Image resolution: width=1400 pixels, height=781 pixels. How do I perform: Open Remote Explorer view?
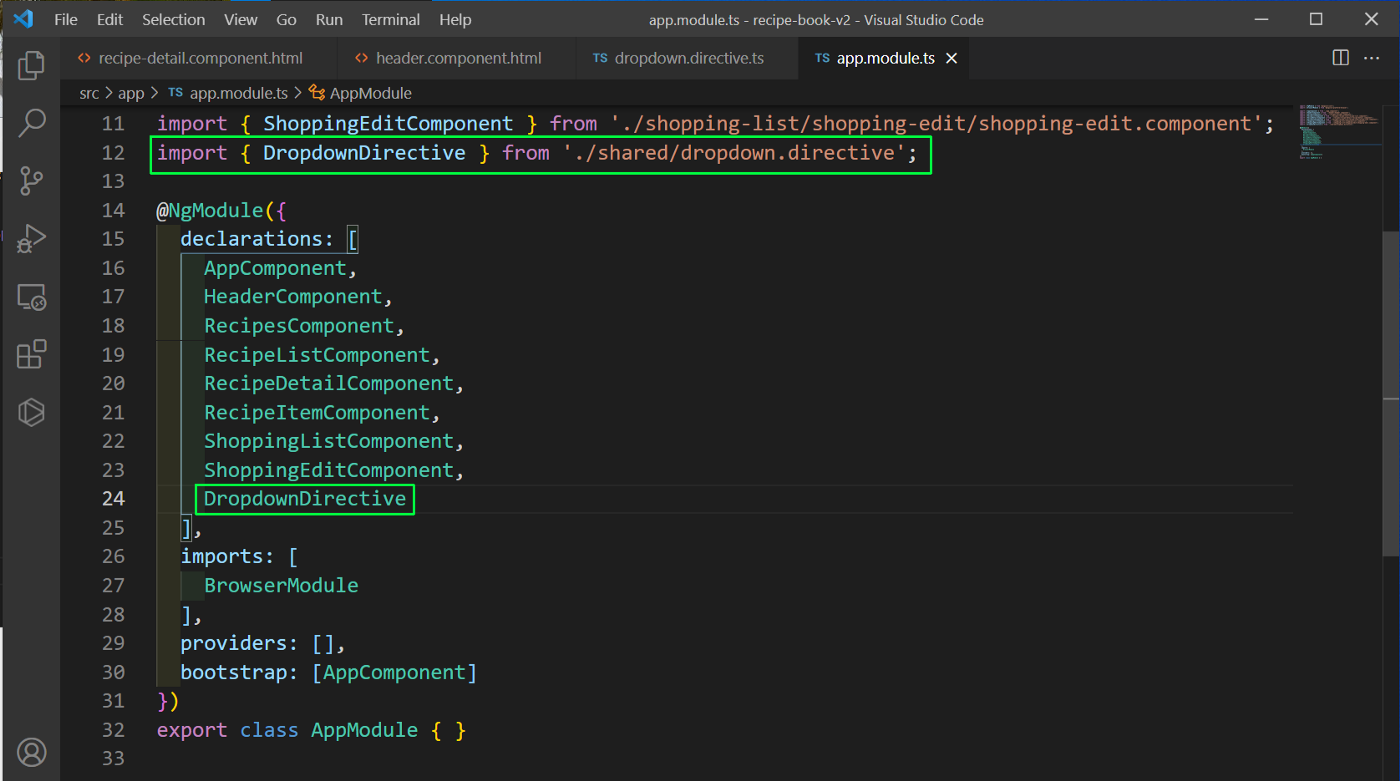coord(31,297)
